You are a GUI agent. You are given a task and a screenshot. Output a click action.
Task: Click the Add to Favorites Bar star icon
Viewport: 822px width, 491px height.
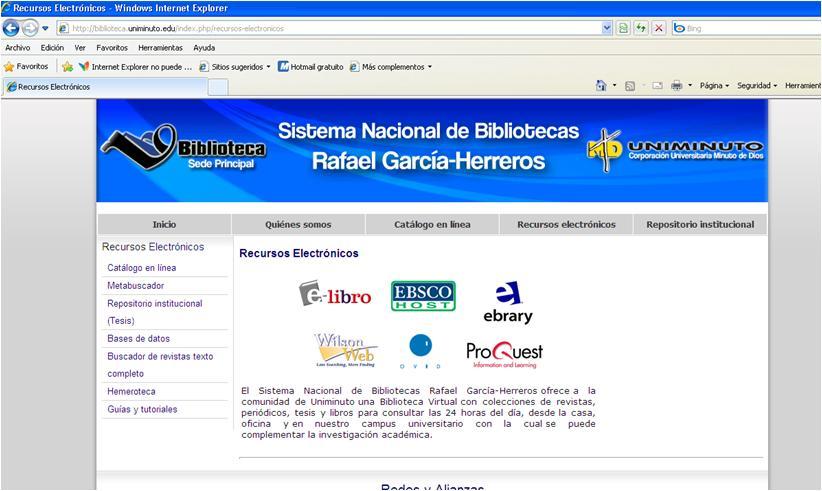coord(67,67)
